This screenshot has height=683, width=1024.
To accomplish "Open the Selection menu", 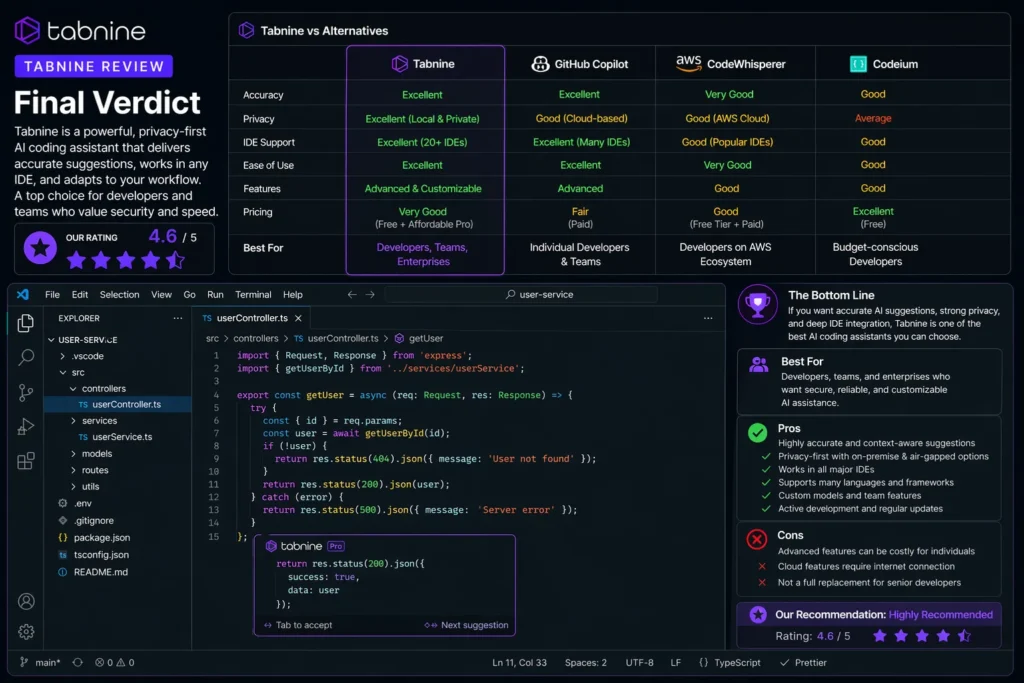I will point(120,294).
